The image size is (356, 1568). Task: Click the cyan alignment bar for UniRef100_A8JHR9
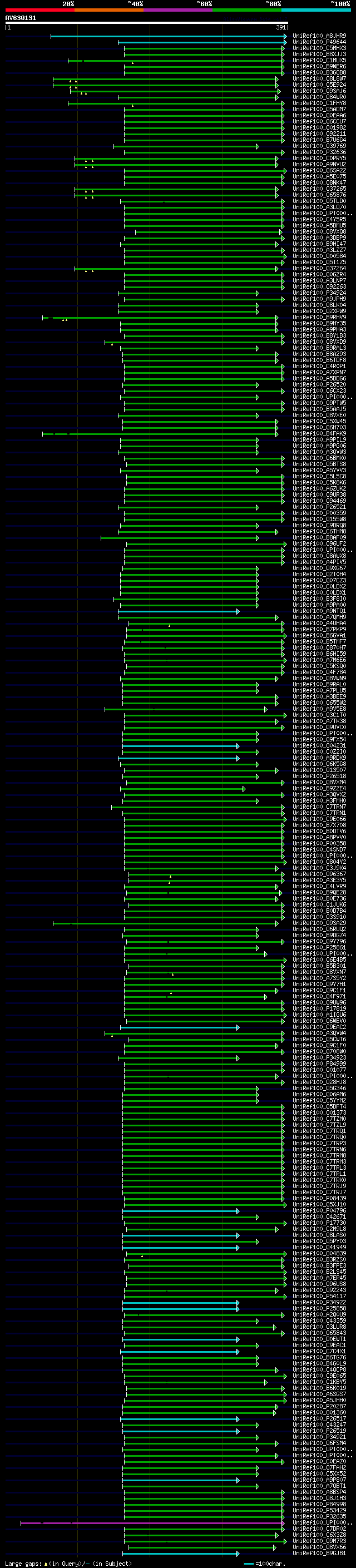click(169, 37)
